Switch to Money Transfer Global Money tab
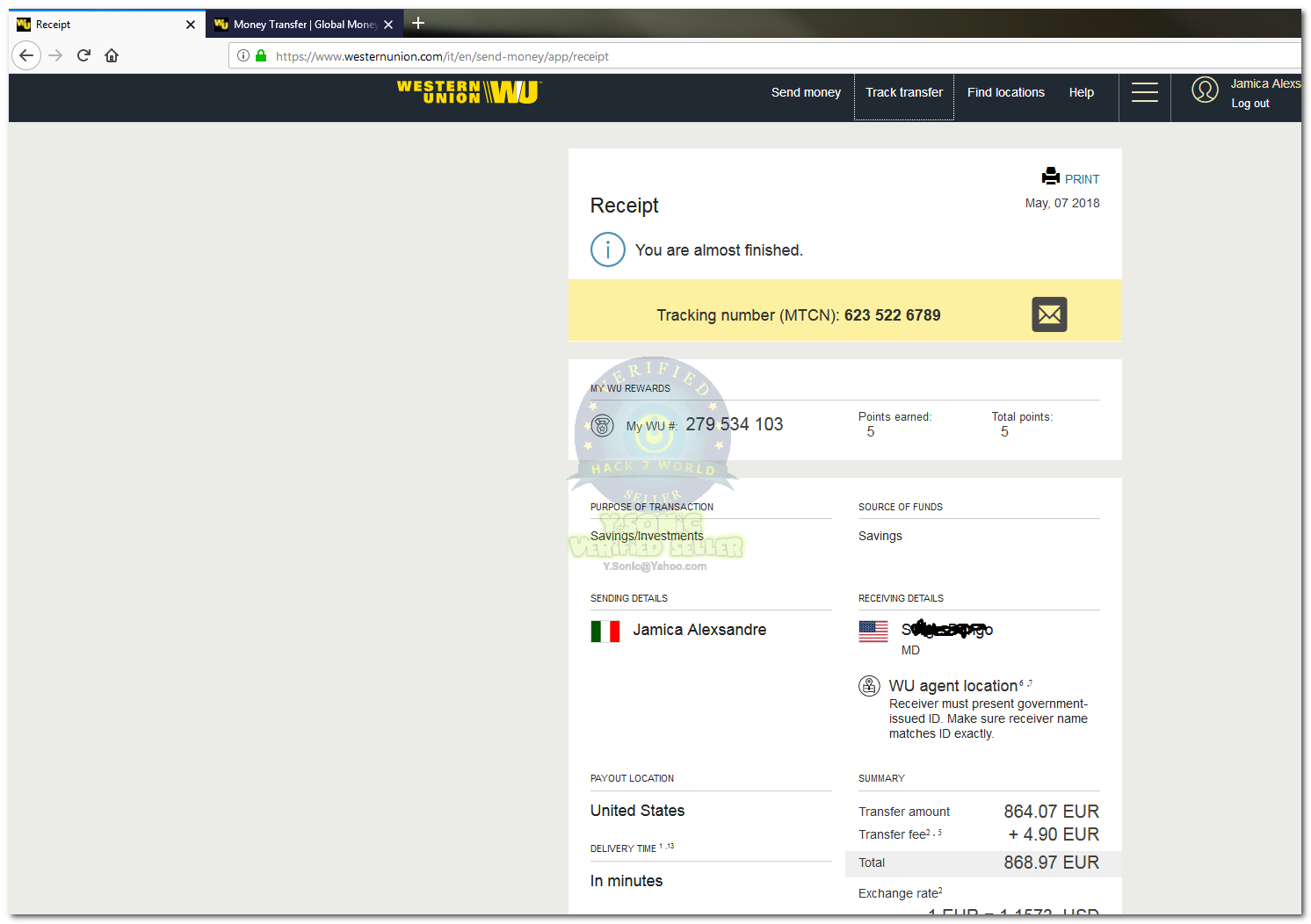 305,25
